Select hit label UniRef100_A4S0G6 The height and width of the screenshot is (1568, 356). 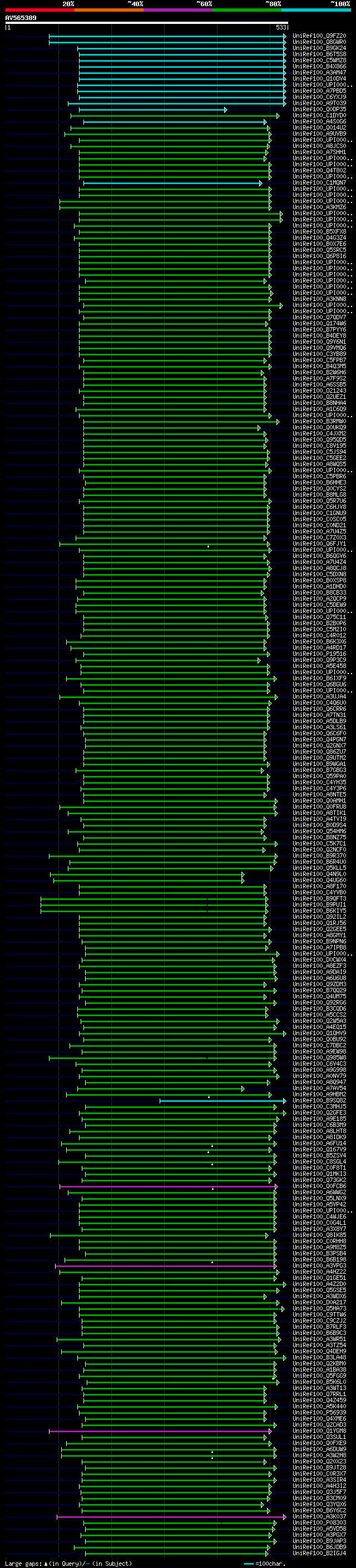(x=319, y=122)
